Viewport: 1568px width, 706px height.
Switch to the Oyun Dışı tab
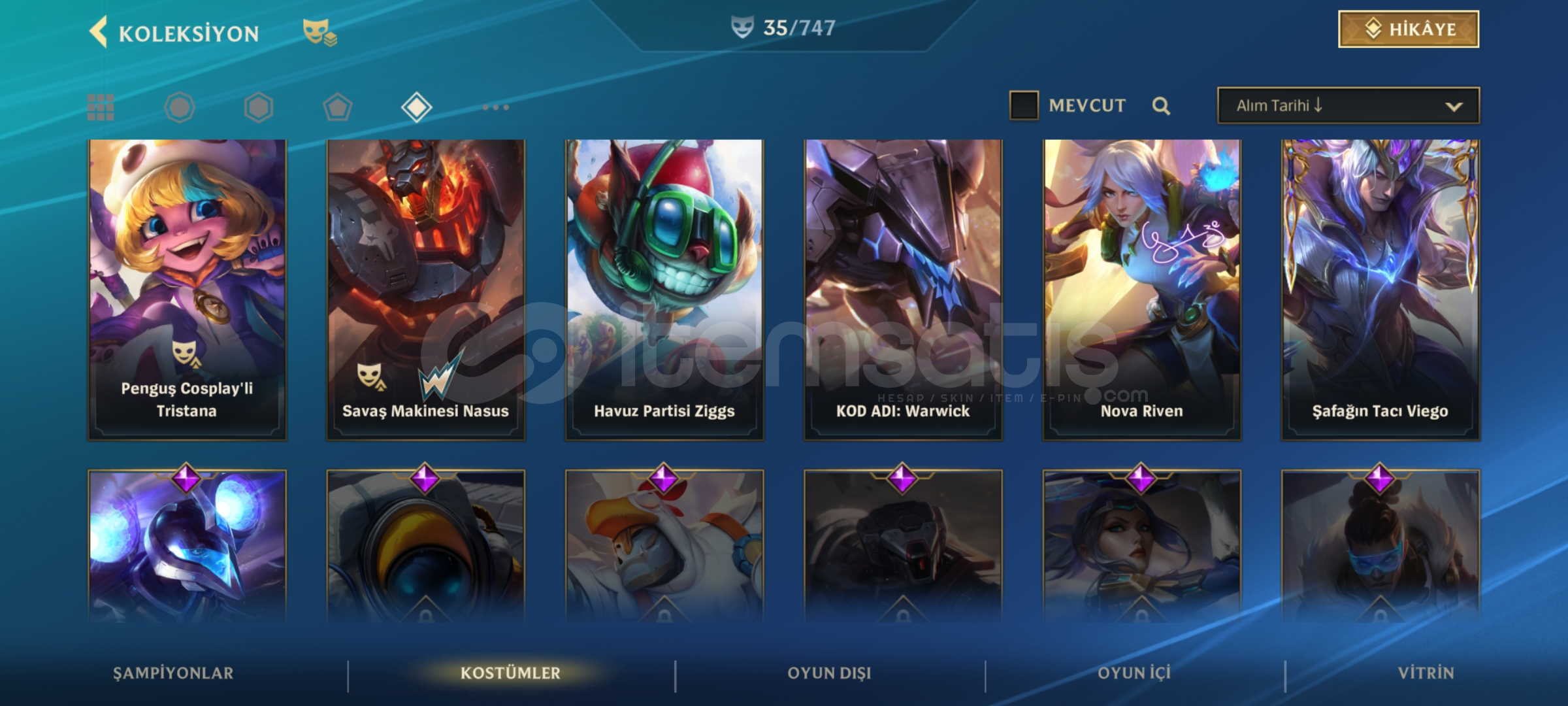coord(829,673)
